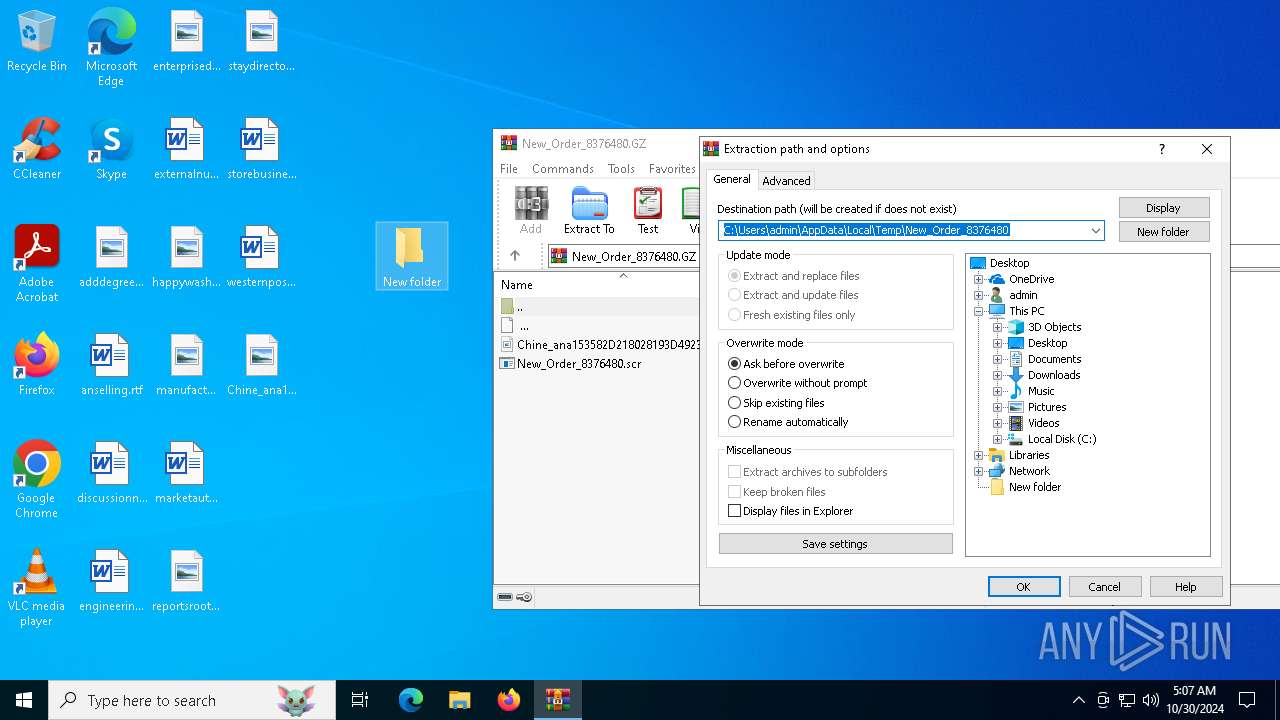The image size is (1280, 720).
Task: Select Google Chrome desktop shortcut
Action: 37,480
